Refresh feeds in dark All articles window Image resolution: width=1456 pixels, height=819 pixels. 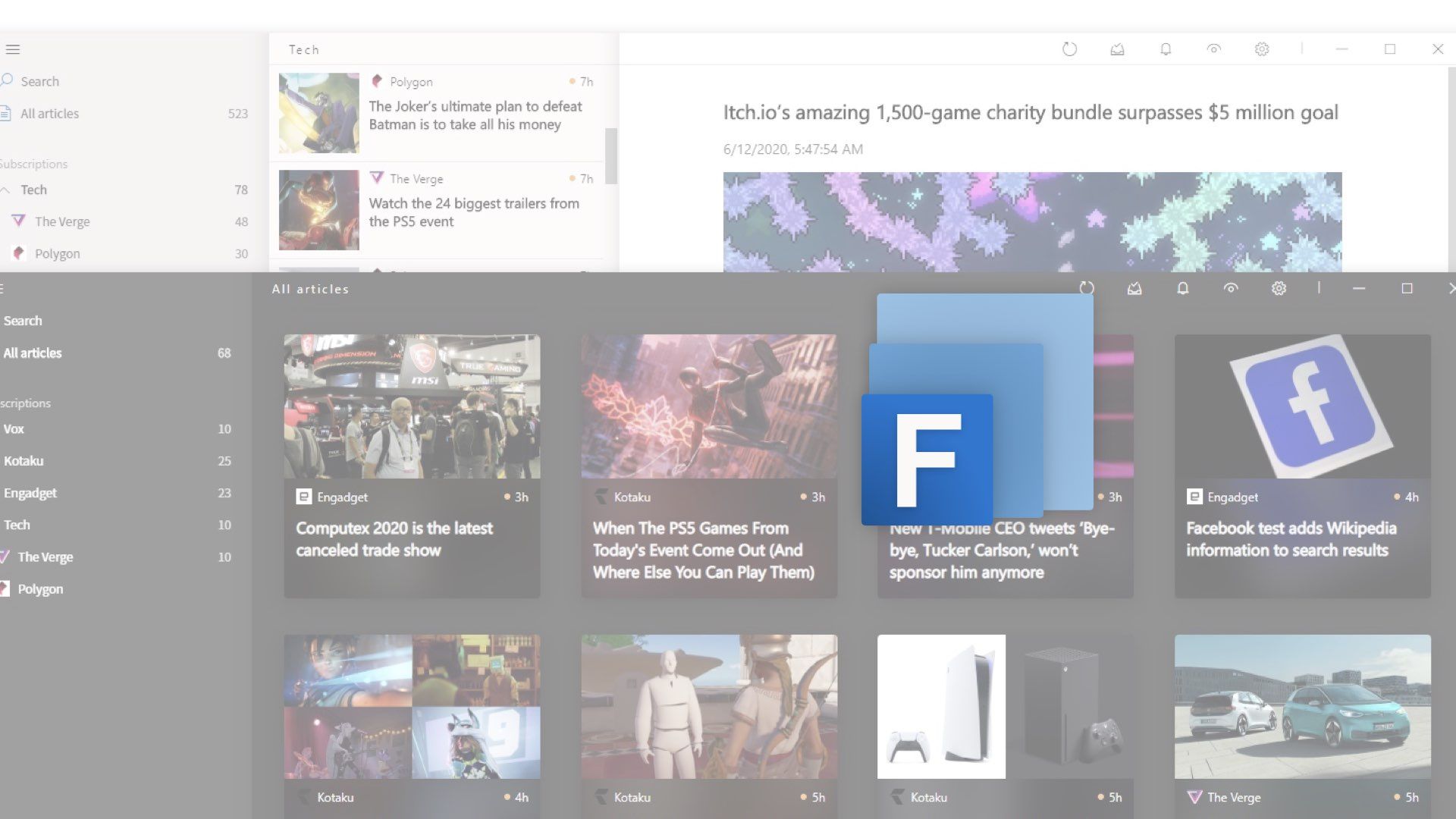coord(1087,288)
